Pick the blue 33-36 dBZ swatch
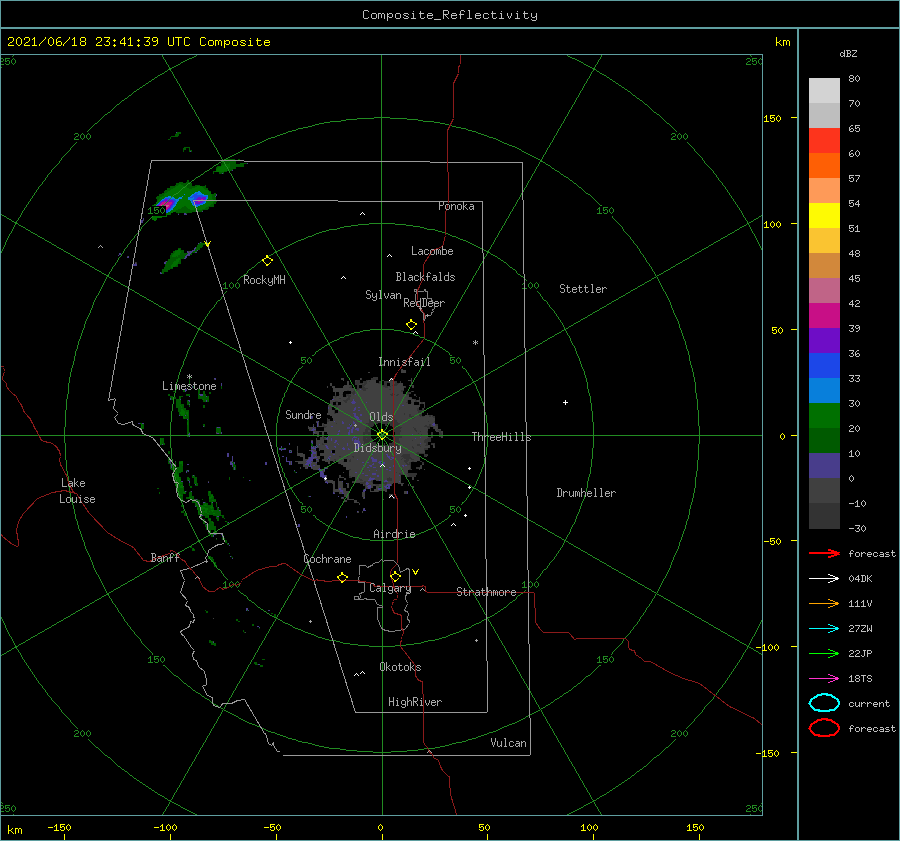Screen dimensions: 900x841 coord(824,366)
